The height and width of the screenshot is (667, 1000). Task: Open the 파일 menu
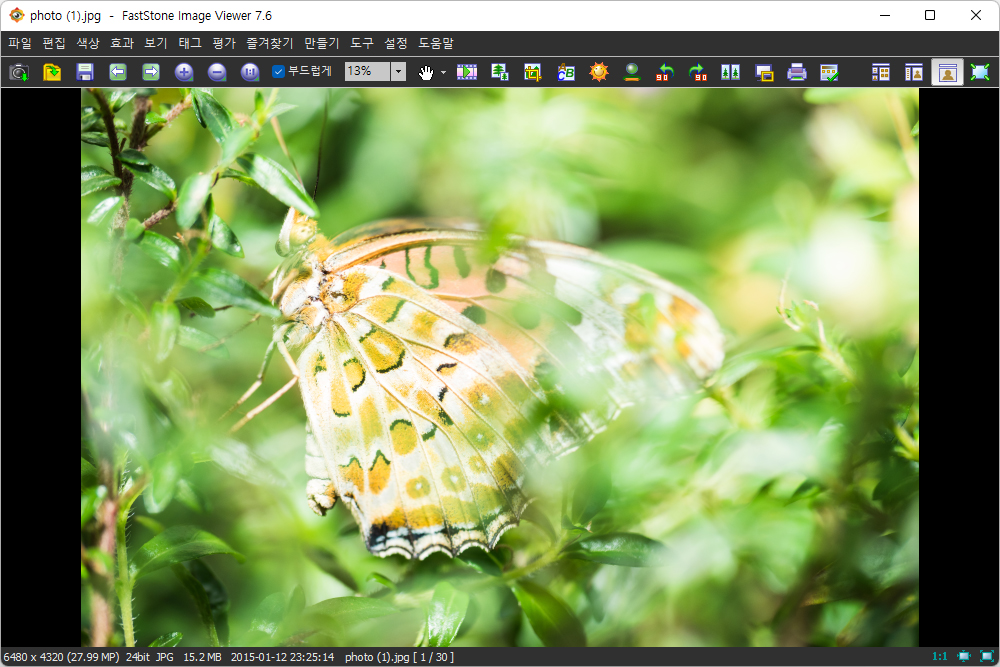[20, 43]
